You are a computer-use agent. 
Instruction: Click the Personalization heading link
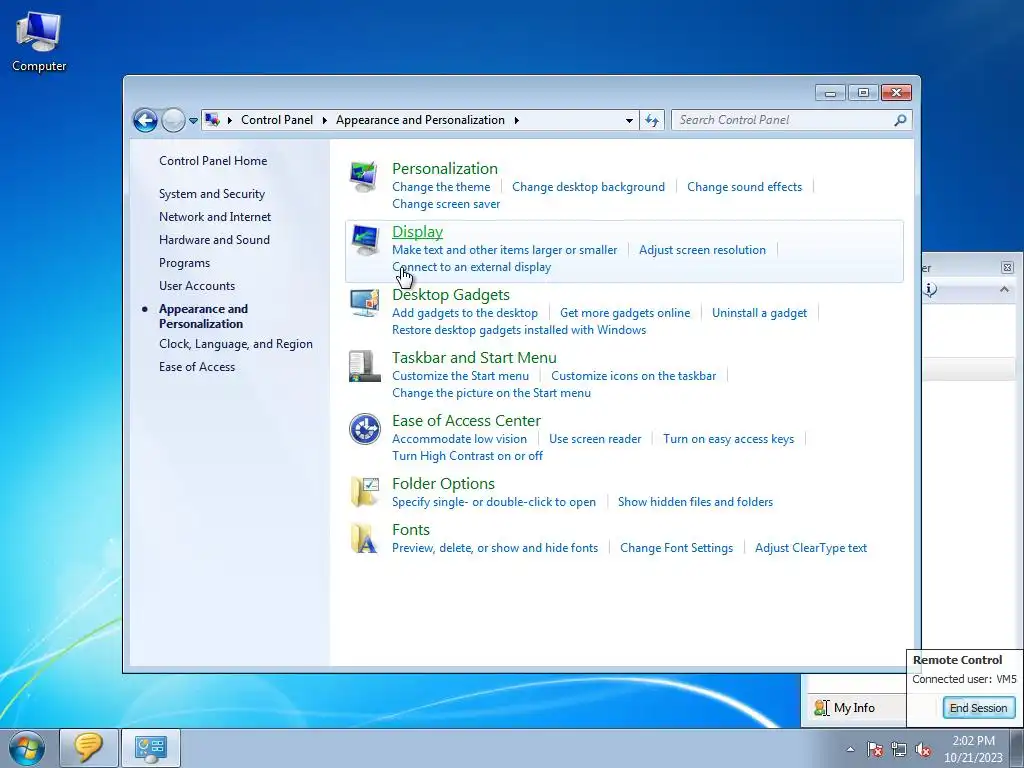tap(445, 168)
